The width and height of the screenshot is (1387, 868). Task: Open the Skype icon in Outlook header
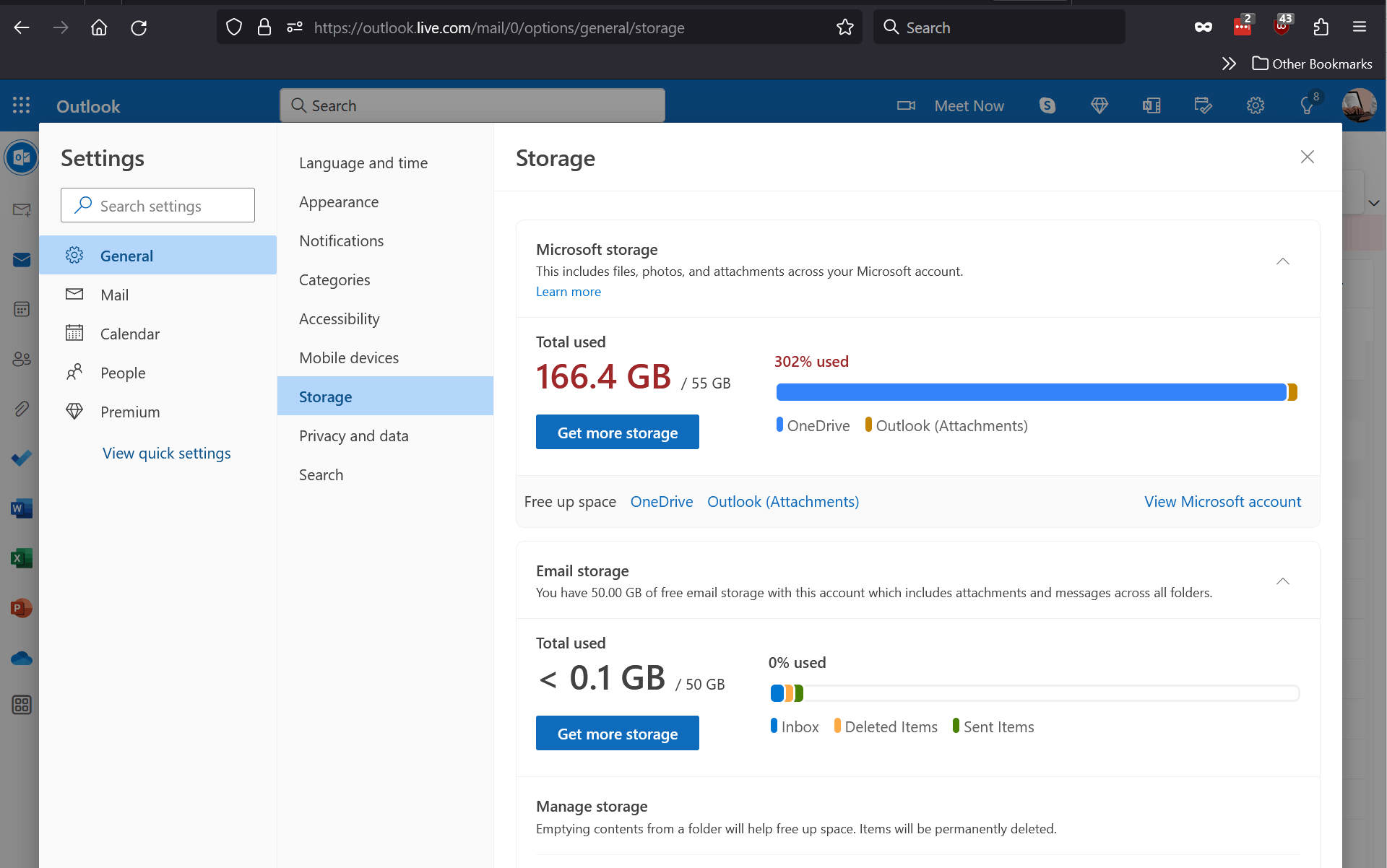(1047, 106)
